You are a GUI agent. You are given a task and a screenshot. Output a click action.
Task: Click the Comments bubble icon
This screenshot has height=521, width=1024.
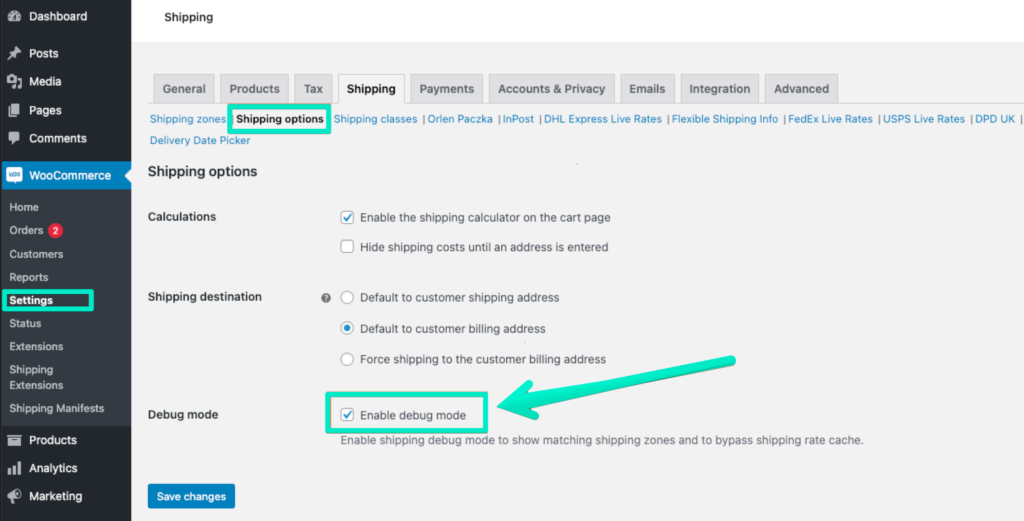click(x=14, y=139)
